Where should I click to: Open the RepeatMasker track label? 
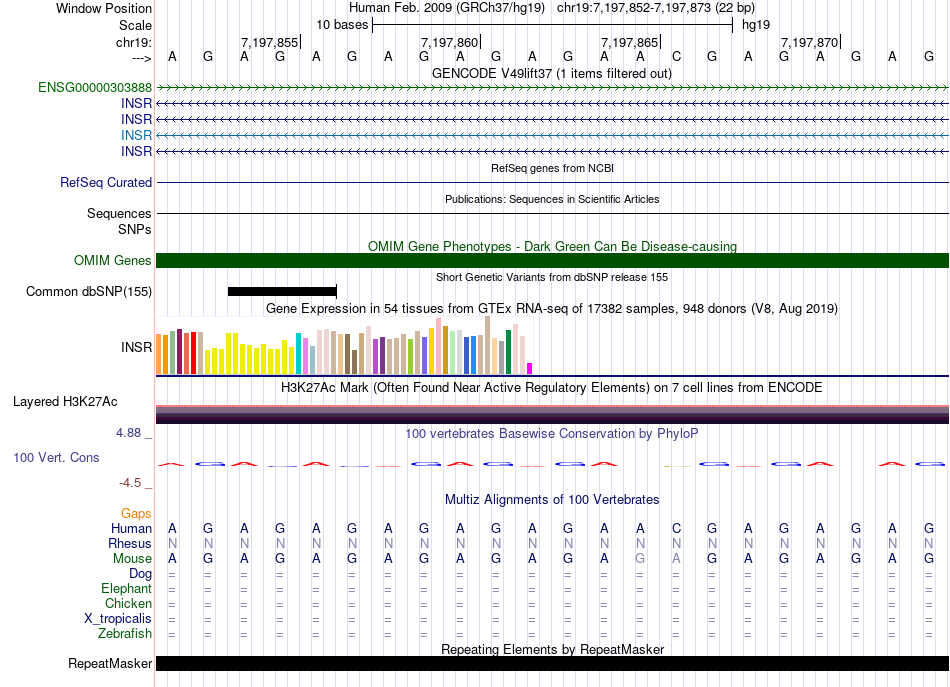110,664
